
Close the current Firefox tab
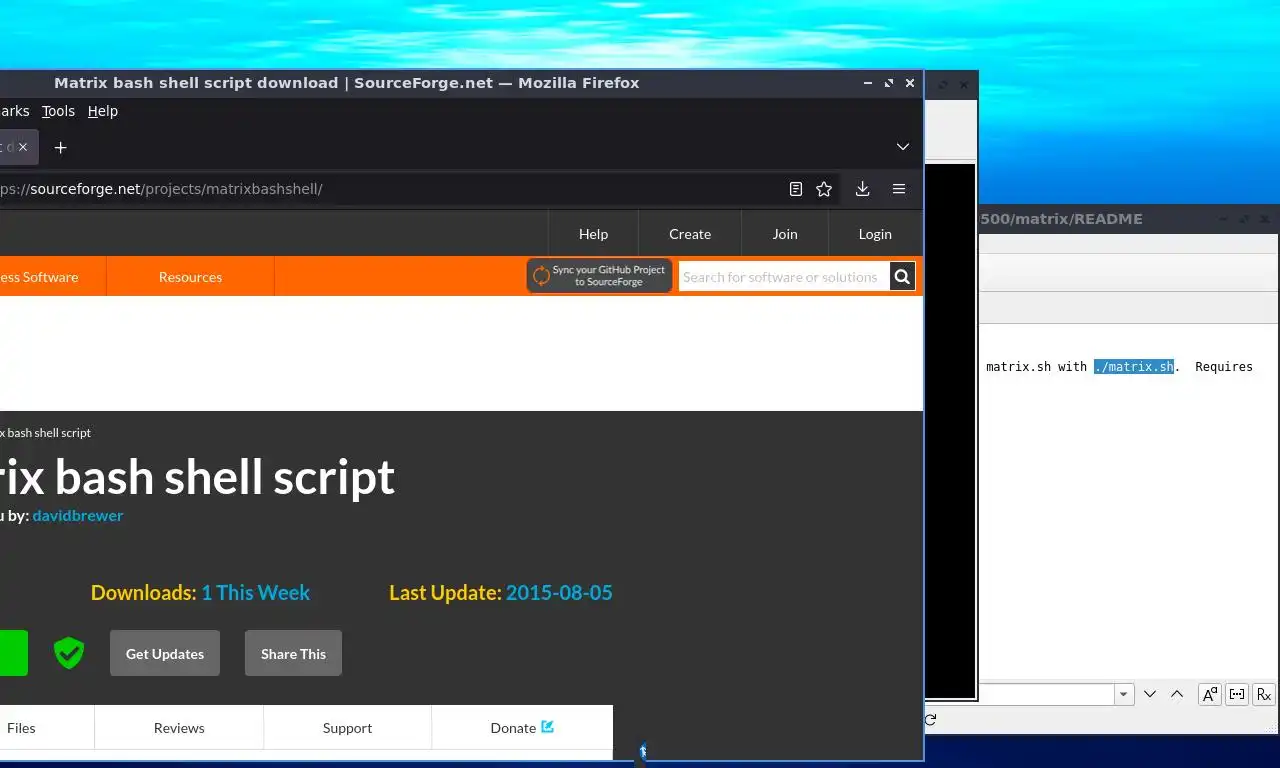tap(23, 147)
